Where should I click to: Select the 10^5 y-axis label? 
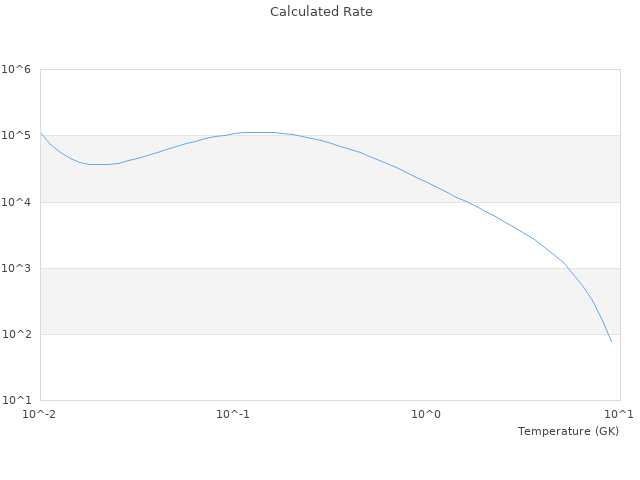click(x=16, y=135)
